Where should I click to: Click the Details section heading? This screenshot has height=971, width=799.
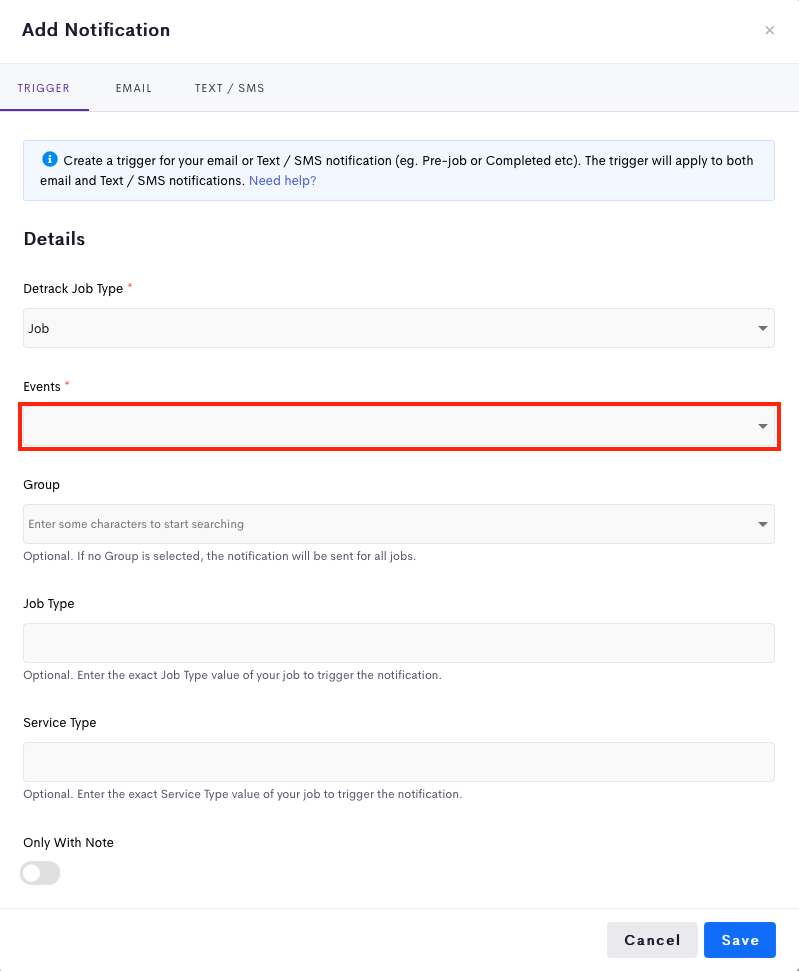tap(55, 239)
